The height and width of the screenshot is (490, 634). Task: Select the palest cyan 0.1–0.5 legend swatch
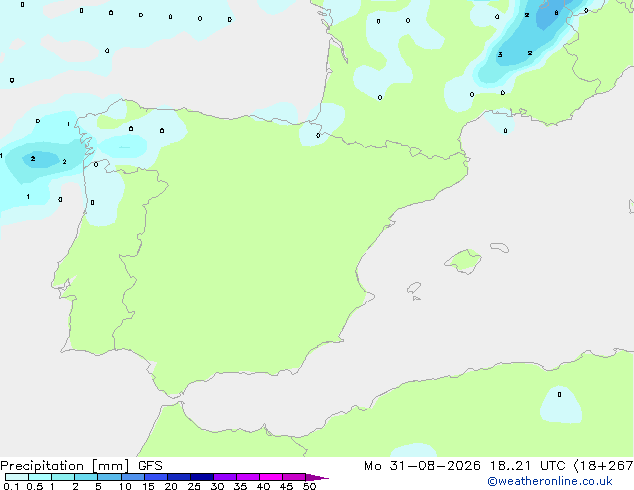[17, 477]
